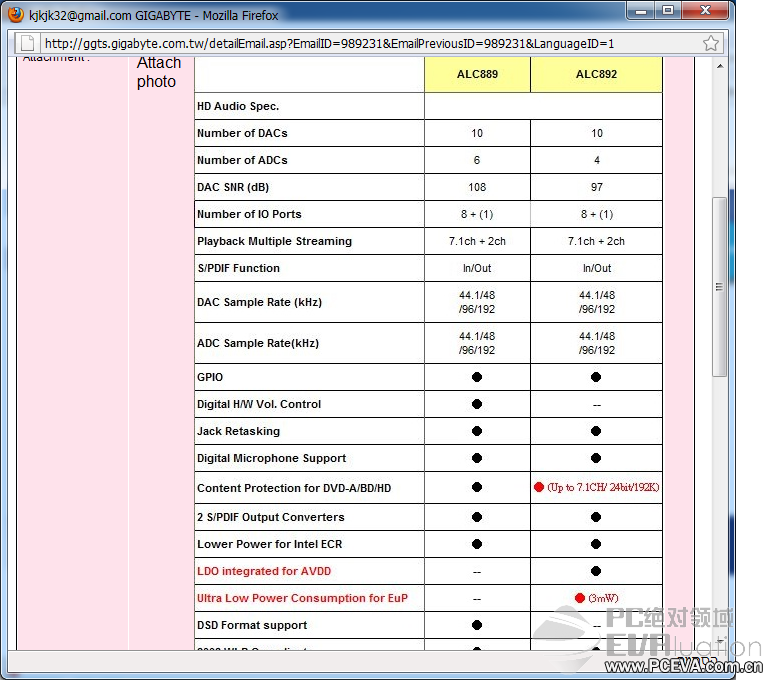Click the bookmark star icon in address bar
Viewport: 768px width, 680px height.
point(711,44)
